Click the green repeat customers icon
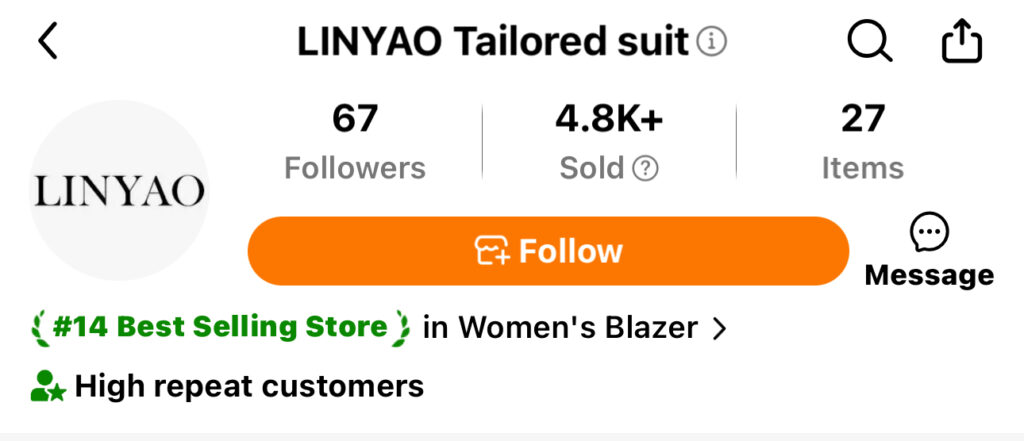 48,386
